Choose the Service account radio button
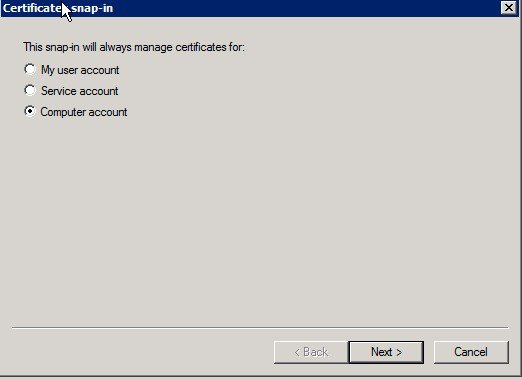522x379 pixels. pos(30,90)
